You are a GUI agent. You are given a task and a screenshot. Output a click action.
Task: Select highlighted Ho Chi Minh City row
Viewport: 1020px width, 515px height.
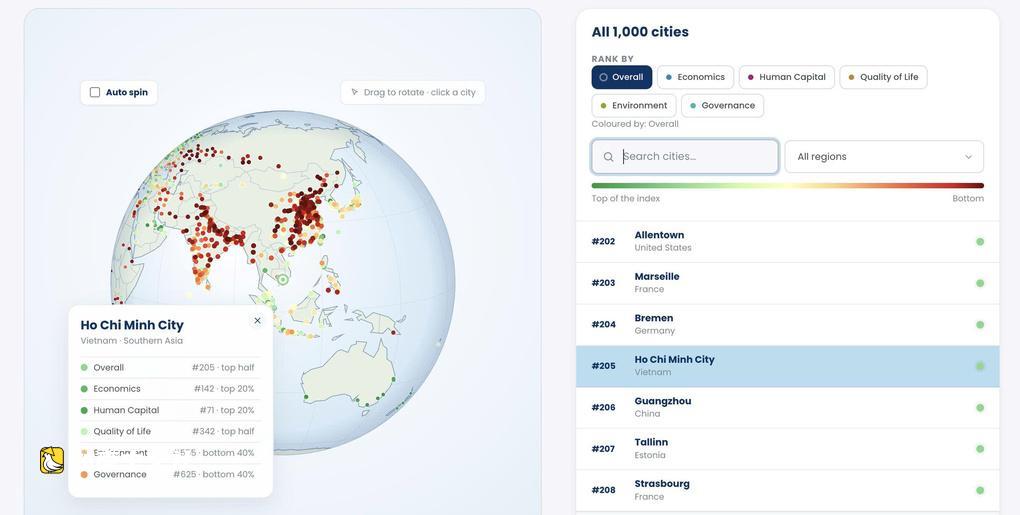click(788, 366)
